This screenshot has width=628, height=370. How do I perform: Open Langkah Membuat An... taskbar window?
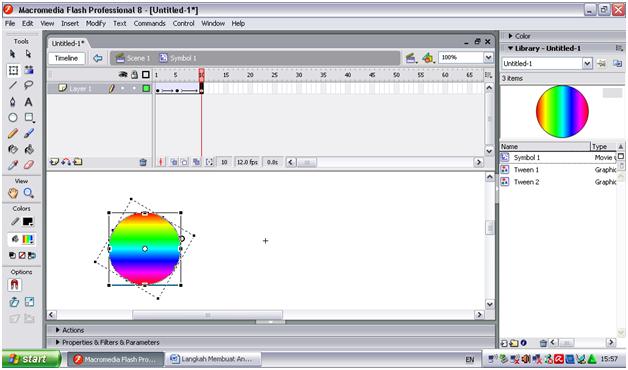(213, 359)
